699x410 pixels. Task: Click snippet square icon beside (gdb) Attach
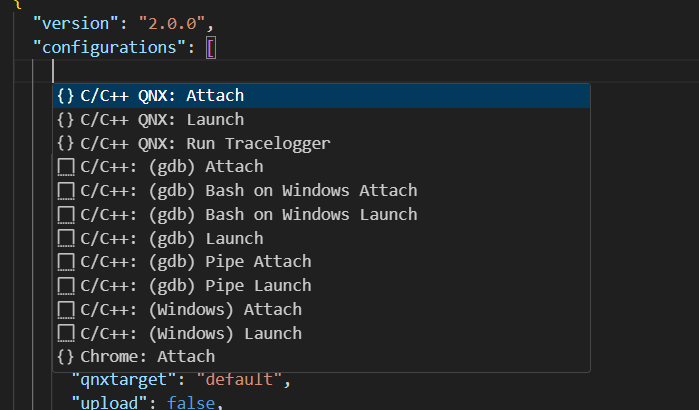[66, 168]
